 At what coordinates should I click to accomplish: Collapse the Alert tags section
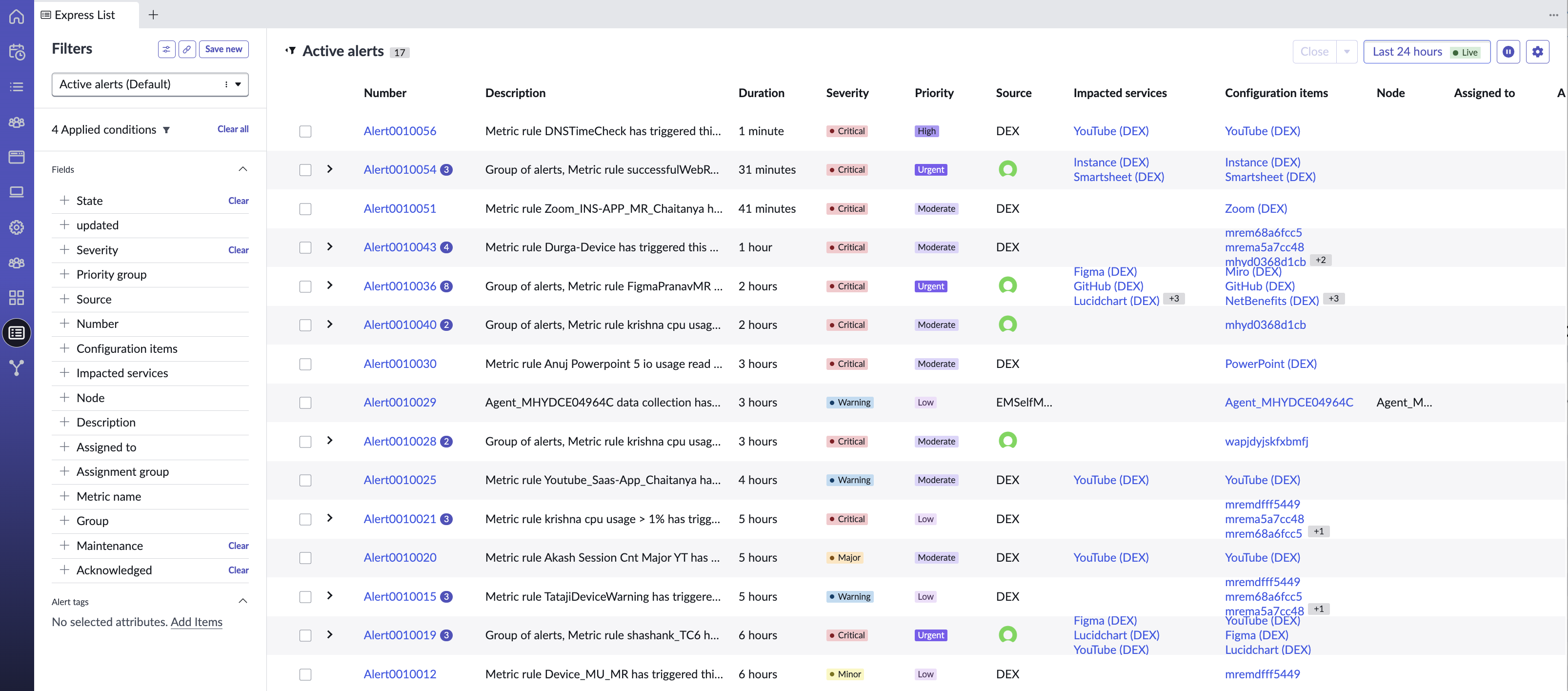242,602
